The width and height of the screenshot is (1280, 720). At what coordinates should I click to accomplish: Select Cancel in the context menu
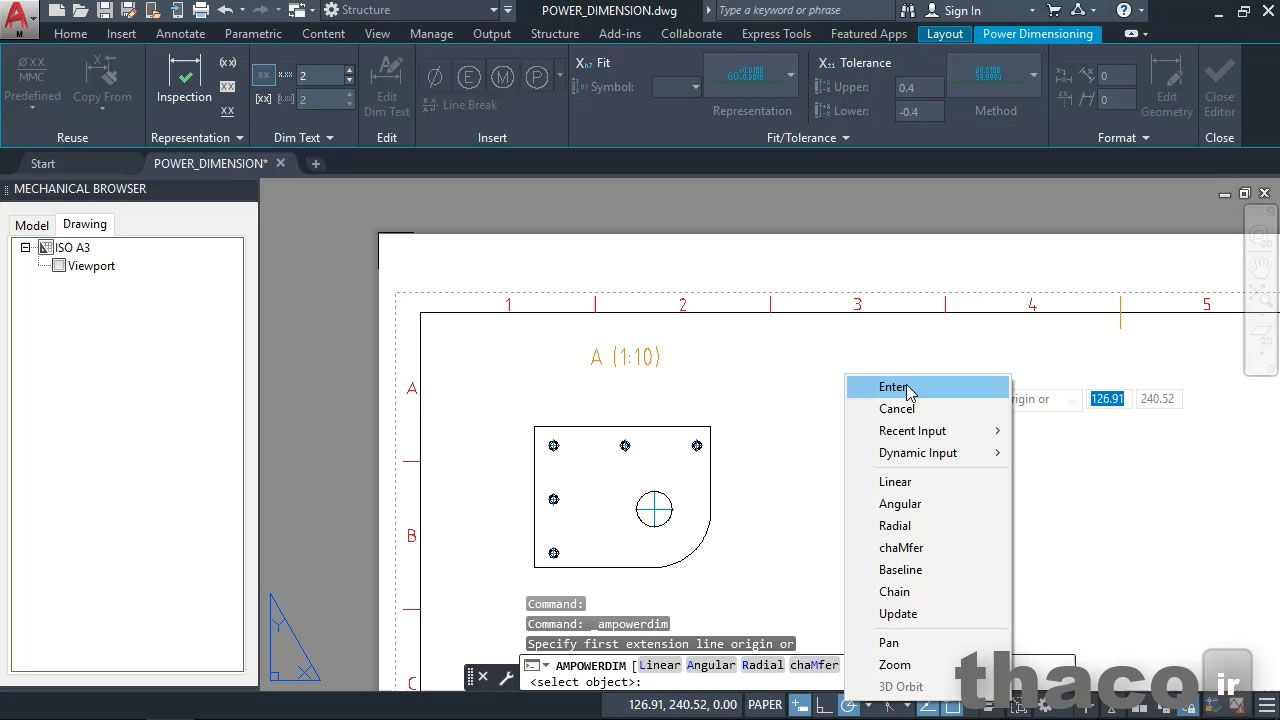[896, 409]
